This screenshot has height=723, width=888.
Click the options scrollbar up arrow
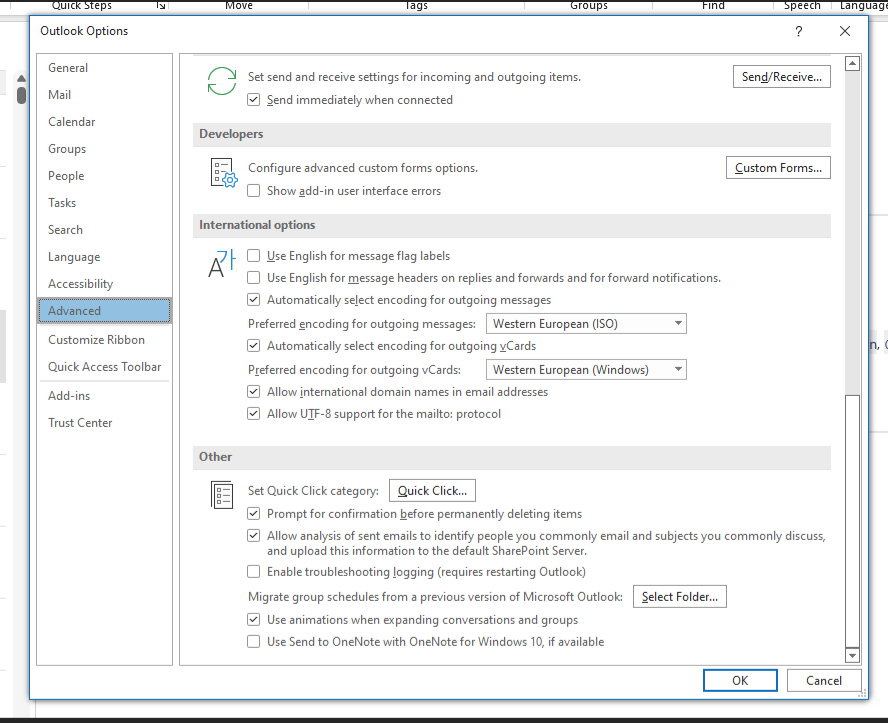click(x=852, y=63)
